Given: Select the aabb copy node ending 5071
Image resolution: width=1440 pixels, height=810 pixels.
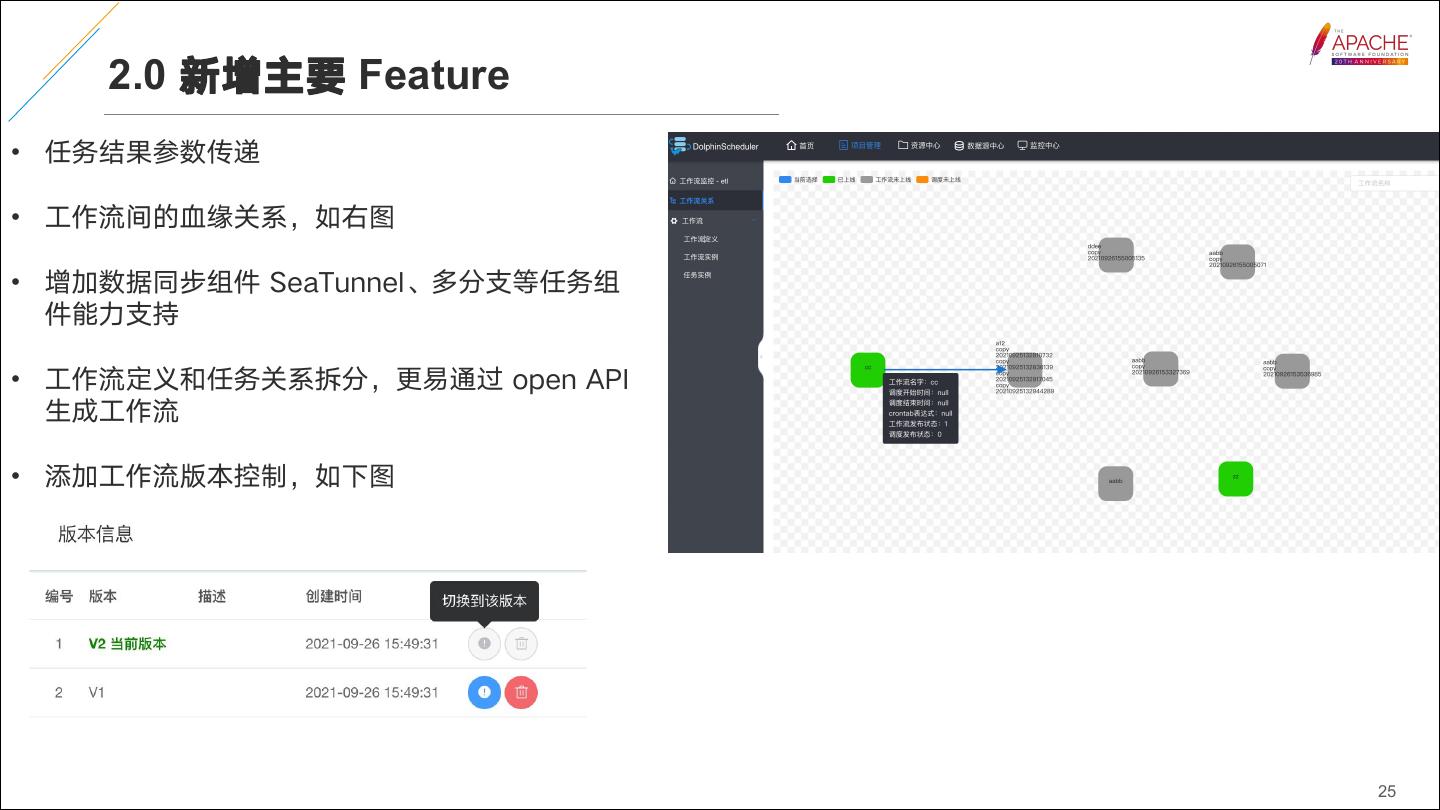Looking at the screenshot, I should pos(1237,262).
